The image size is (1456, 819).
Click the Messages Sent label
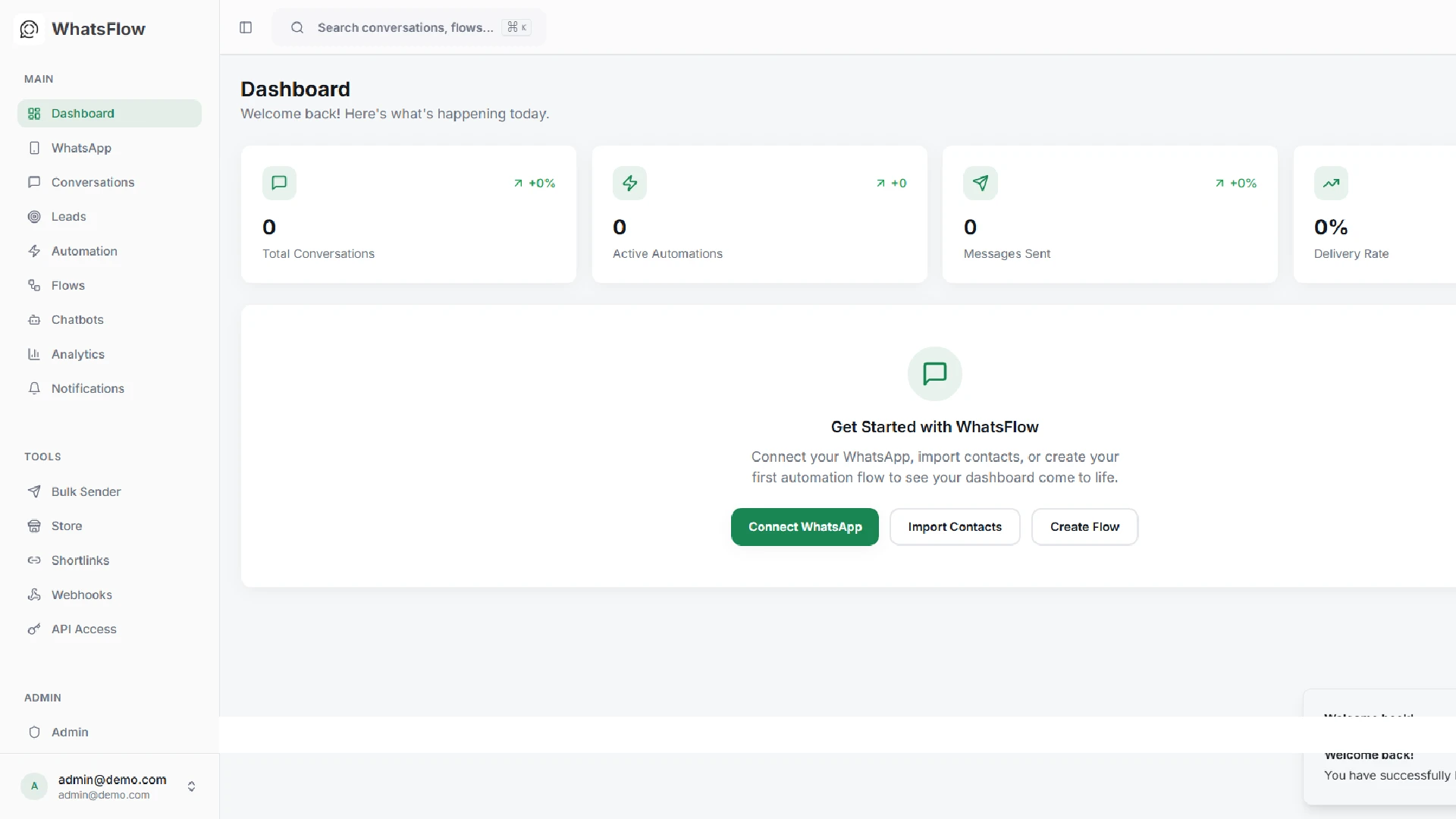point(1007,254)
